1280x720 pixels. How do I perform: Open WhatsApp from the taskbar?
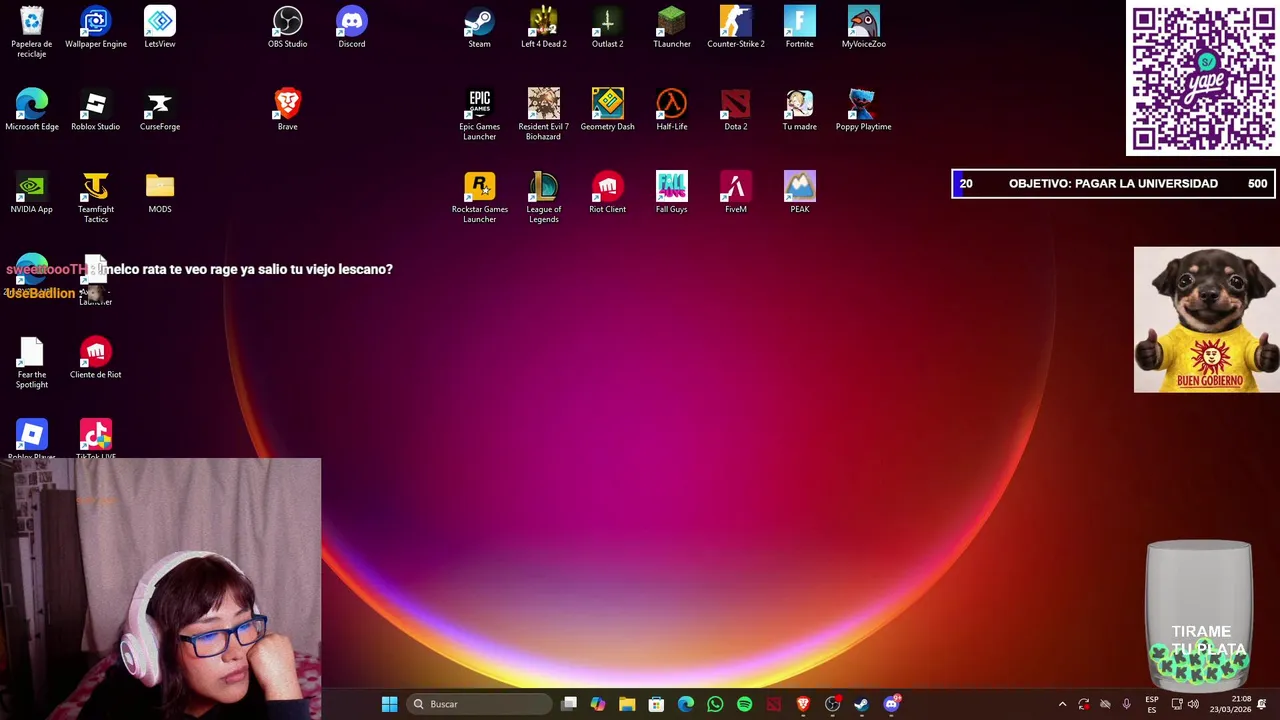[x=715, y=704]
